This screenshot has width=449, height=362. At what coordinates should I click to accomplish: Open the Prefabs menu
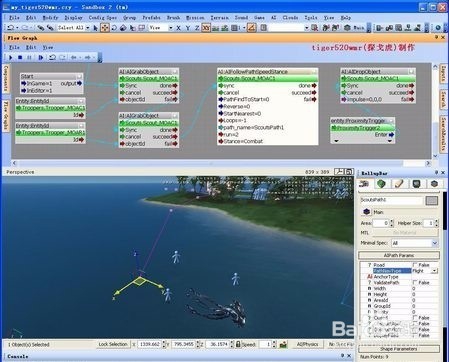pyautogui.click(x=151, y=17)
